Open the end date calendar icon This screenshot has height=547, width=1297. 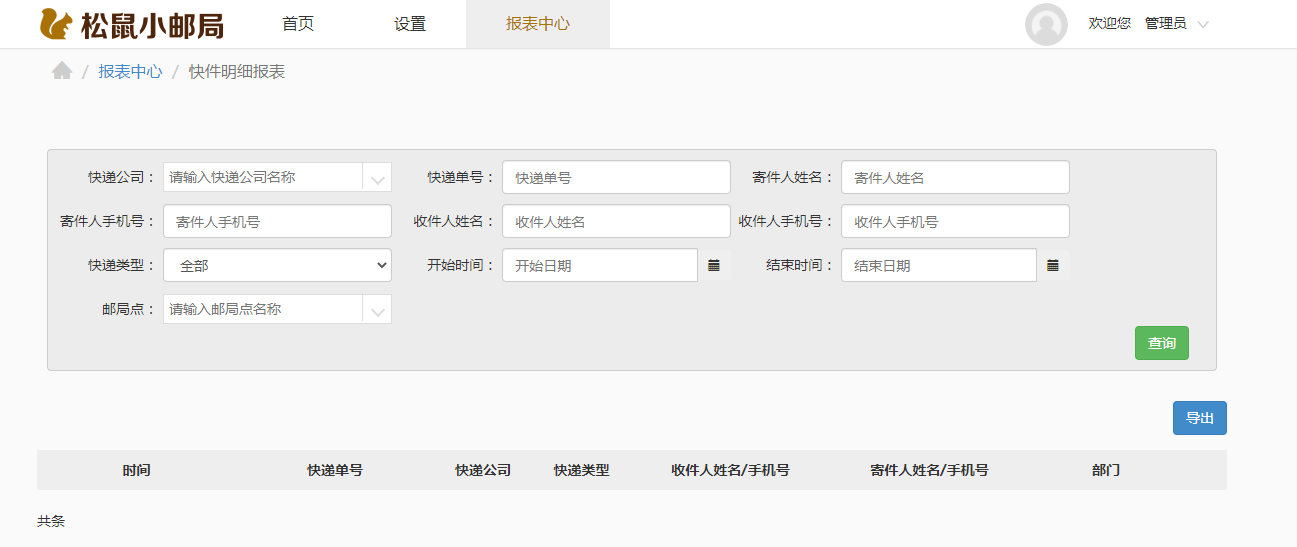point(1053,265)
